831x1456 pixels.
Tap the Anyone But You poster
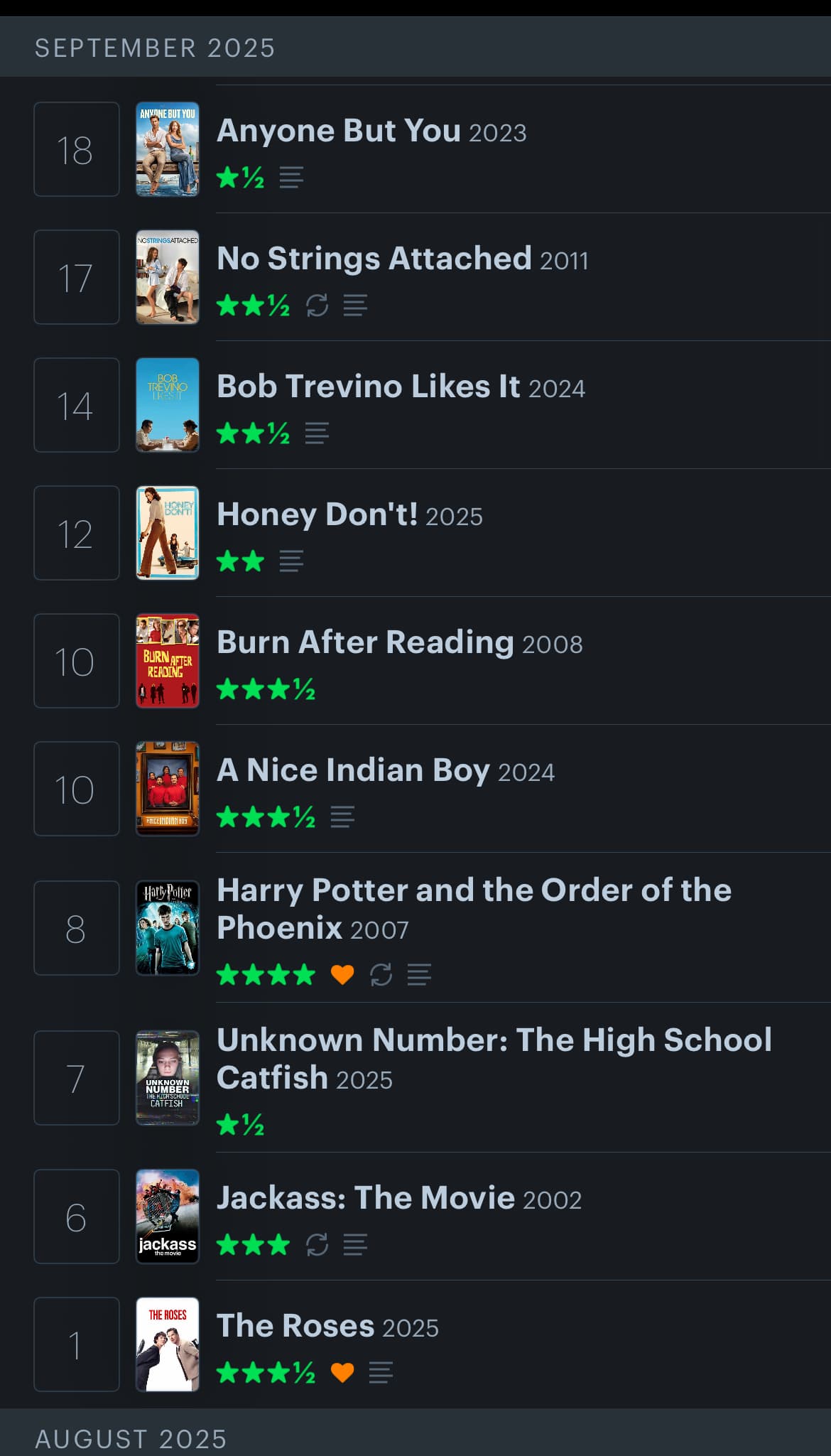(x=168, y=149)
